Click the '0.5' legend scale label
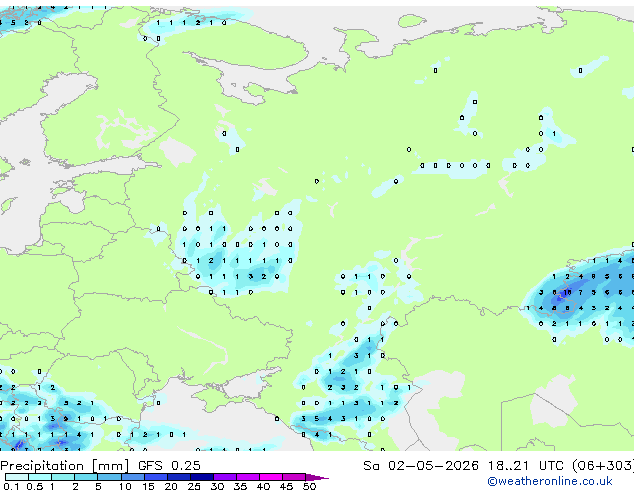The image size is (634, 490). click(35, 486)
